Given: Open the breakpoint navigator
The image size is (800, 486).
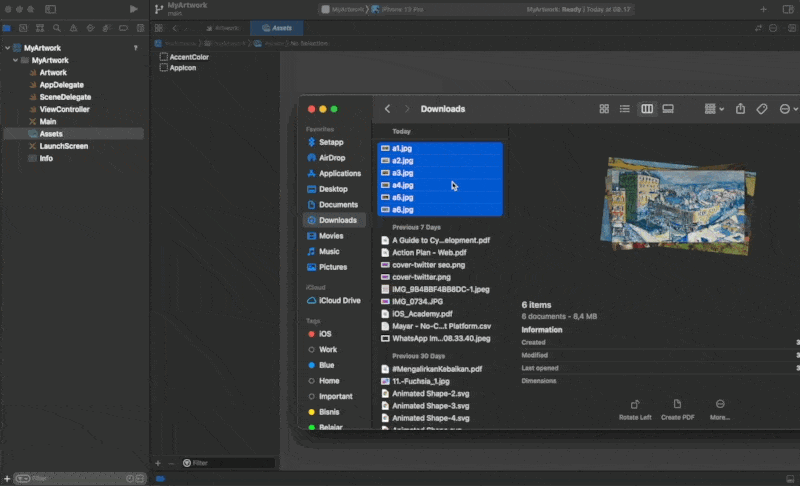Looking at the screenshot, I should click(x=123, y=28).
